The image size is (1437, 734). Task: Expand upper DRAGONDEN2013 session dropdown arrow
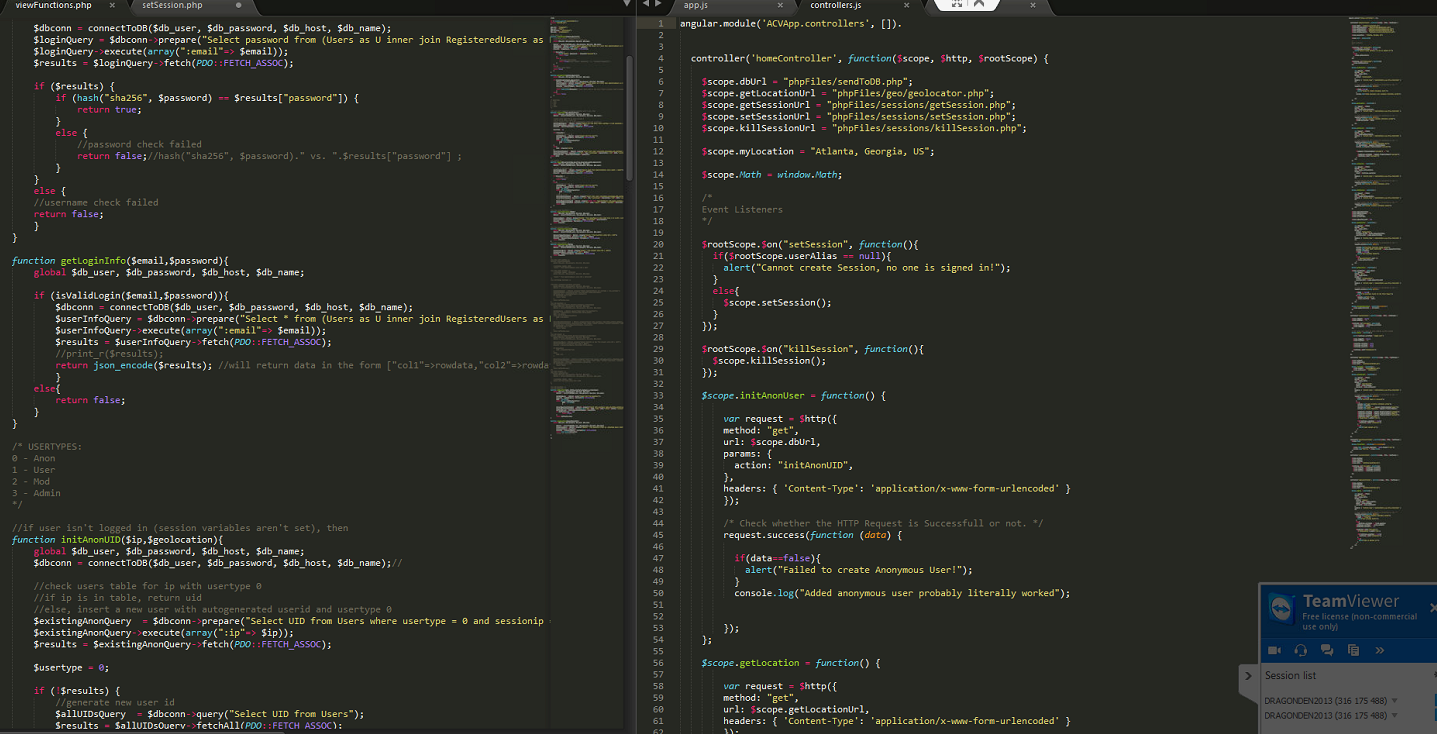[1394, 700]
